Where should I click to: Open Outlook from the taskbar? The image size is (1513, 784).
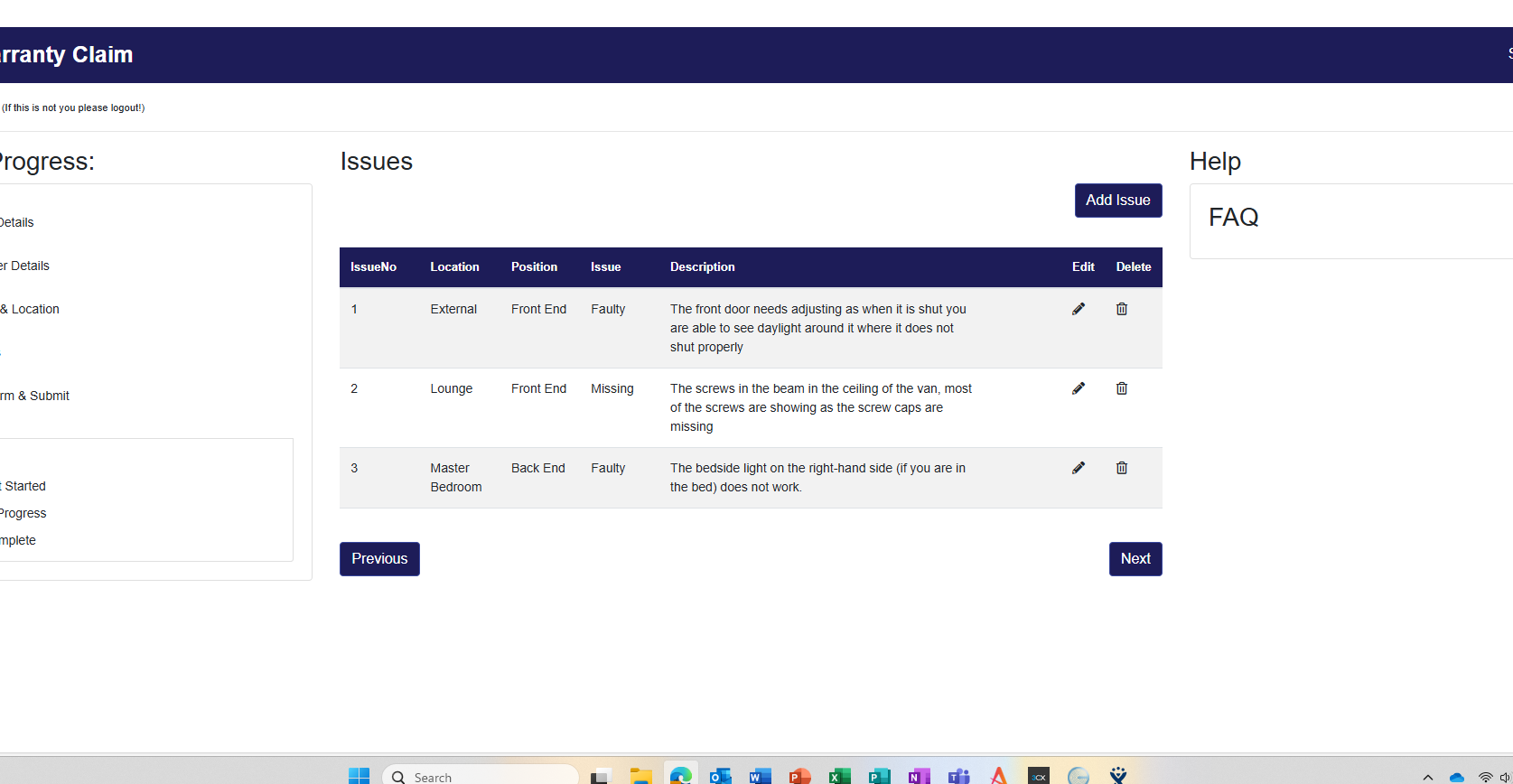coord(720,776)
